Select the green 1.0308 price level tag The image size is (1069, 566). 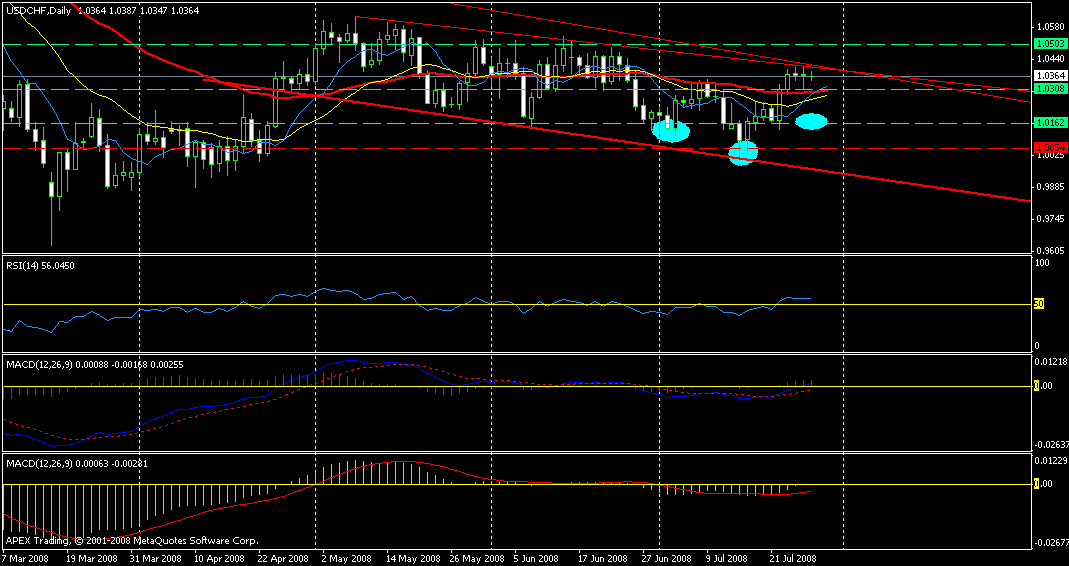click(1048, 89)
